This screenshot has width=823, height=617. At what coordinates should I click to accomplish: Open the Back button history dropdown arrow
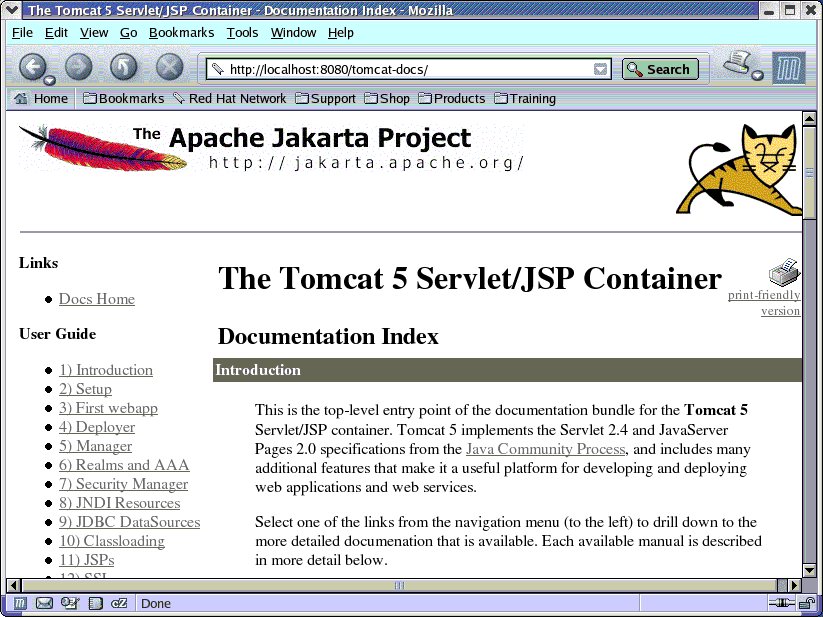(x=50, y=80)
